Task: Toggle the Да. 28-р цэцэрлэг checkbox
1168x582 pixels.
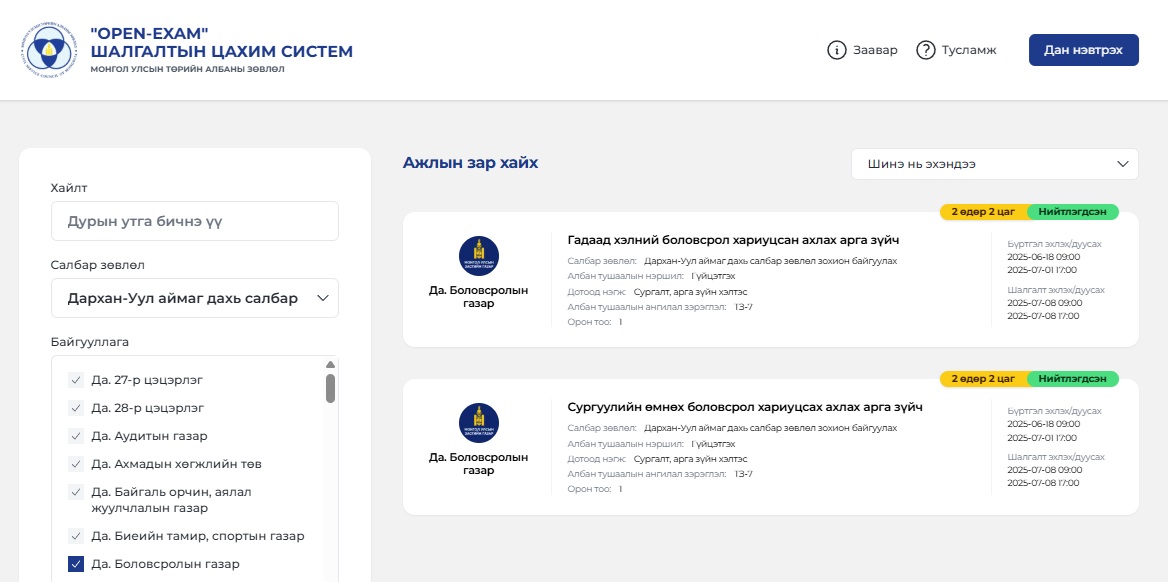Action: coord(75,408)
